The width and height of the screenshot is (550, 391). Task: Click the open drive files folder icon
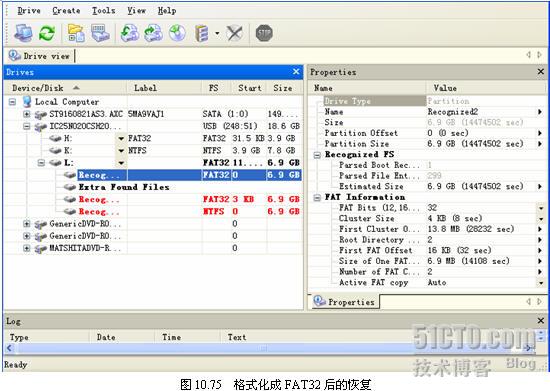click(x=76, y=33)
